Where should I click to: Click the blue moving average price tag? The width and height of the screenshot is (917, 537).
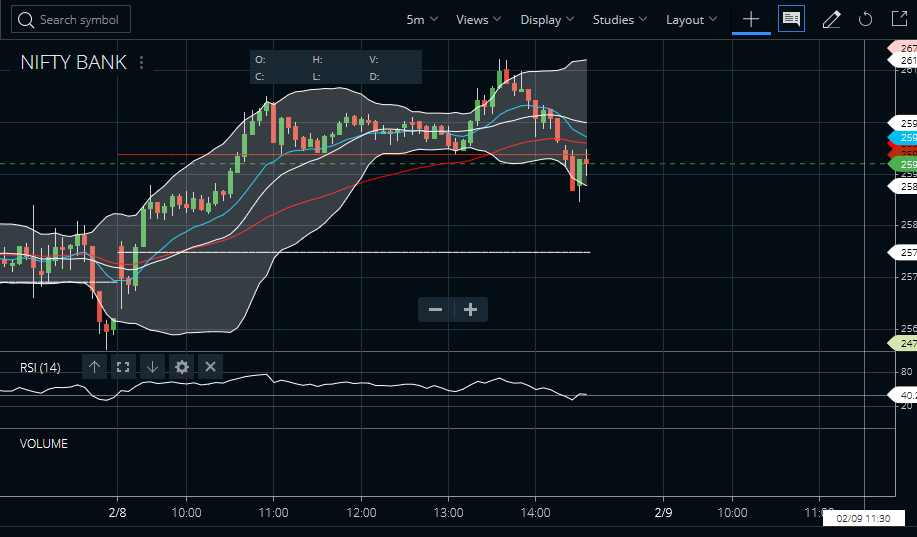click(902, 137)
